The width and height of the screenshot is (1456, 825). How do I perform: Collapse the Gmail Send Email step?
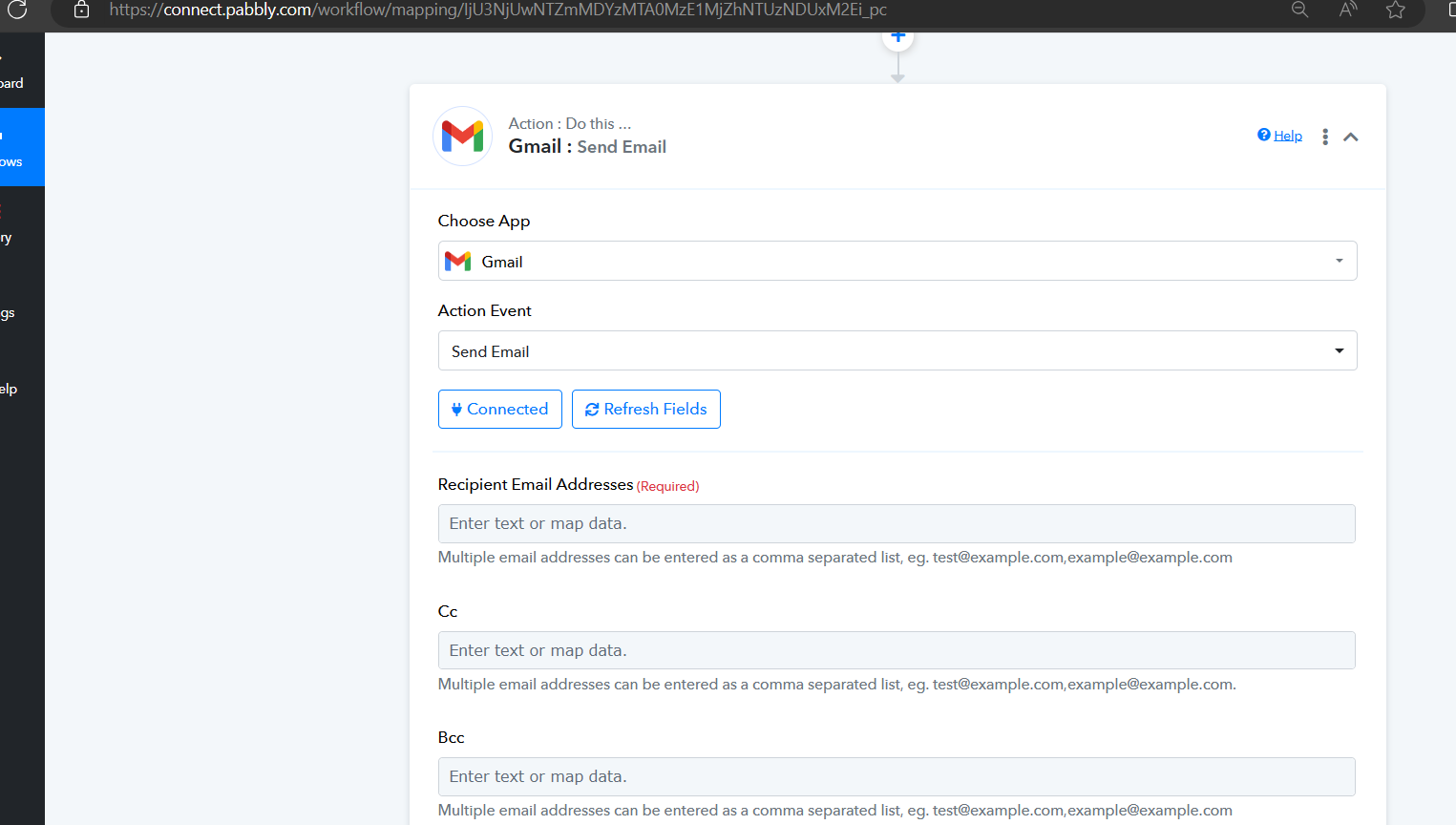[x=1351, y=137]
